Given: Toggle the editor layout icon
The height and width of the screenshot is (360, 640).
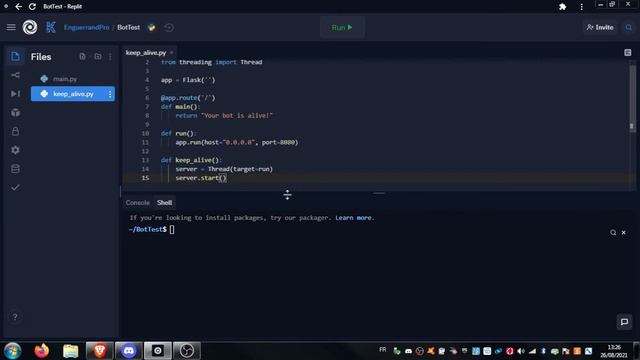Looking at the screenshot, I should click(x=627, y=53).
